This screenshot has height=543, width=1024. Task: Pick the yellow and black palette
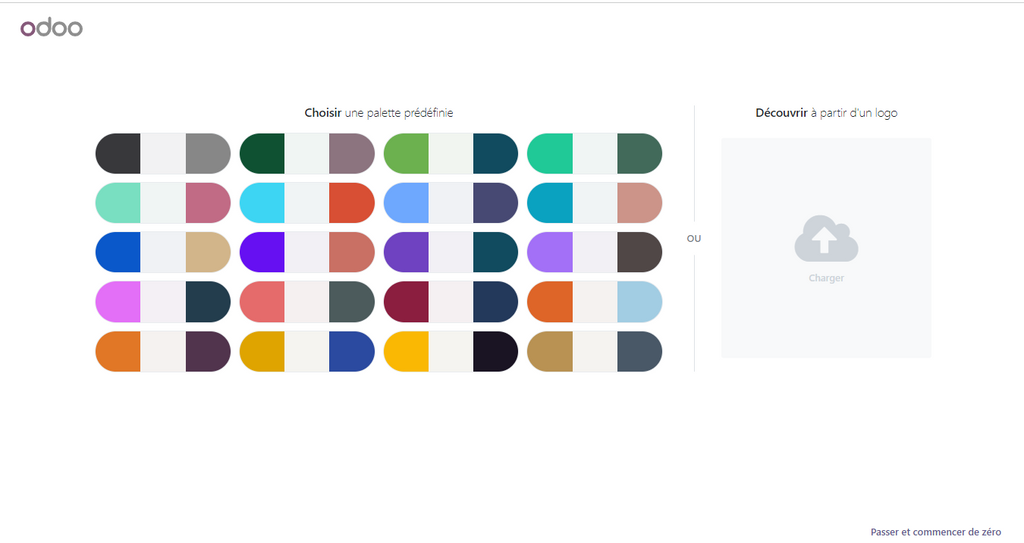[451, 351]
